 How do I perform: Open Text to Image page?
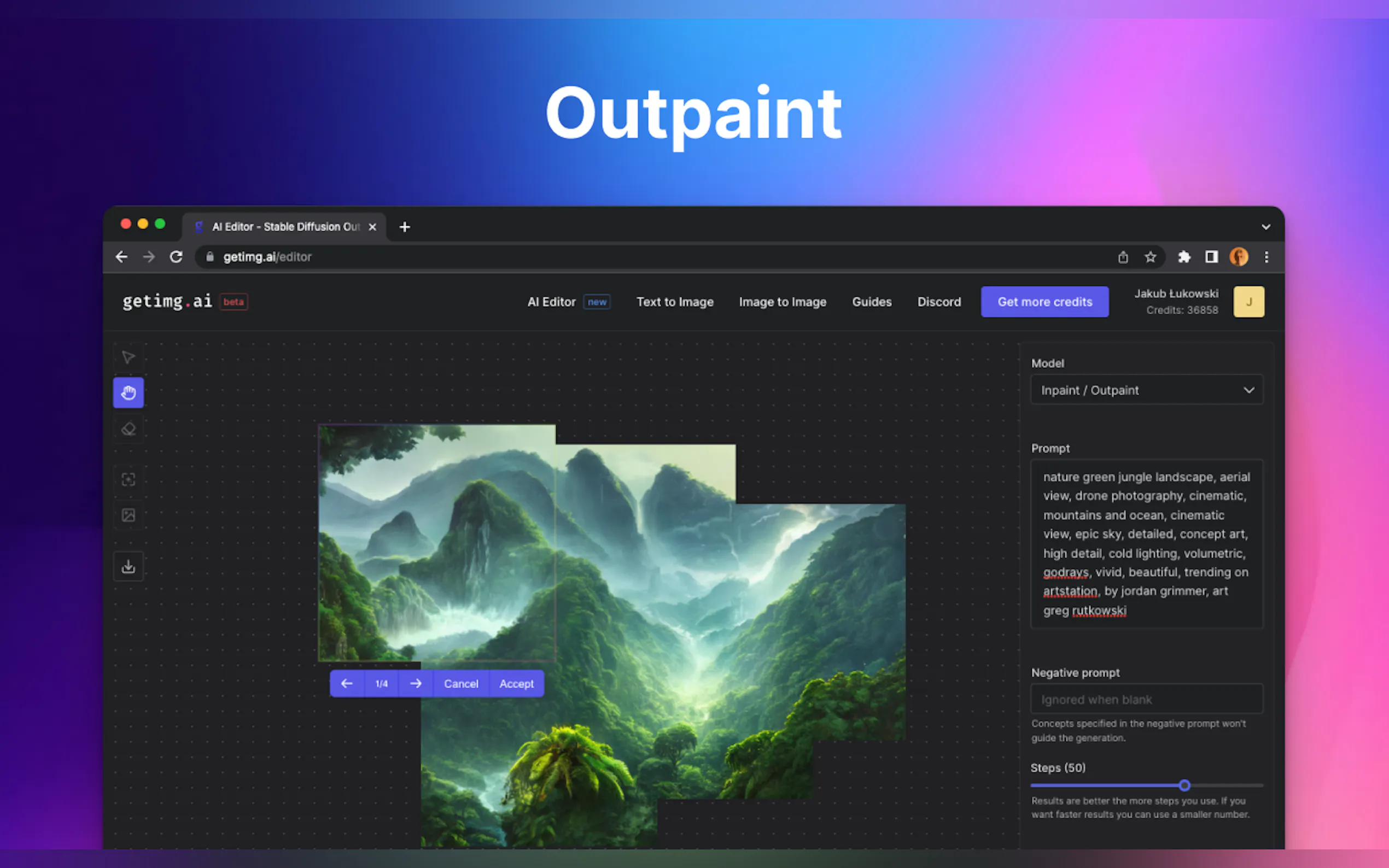click(675, 302)
